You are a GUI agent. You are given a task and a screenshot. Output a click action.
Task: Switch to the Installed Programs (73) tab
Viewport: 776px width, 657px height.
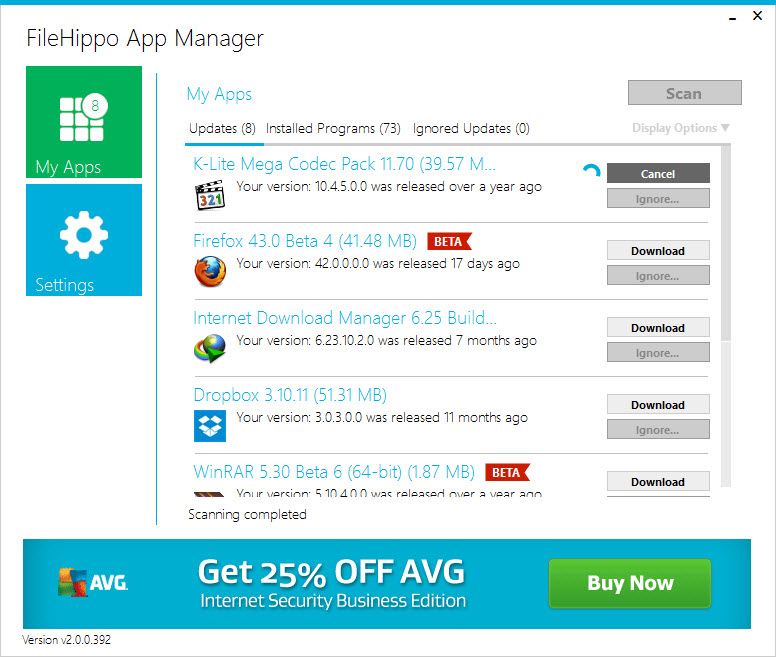[333, 129]
